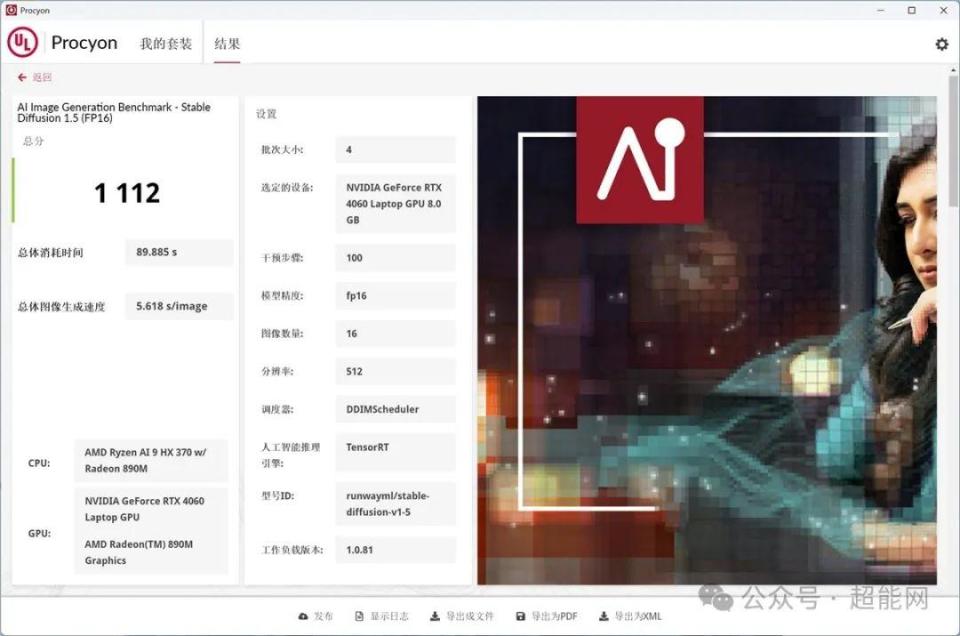
Task: Click the UL logo icon
Action: (22, 43)
